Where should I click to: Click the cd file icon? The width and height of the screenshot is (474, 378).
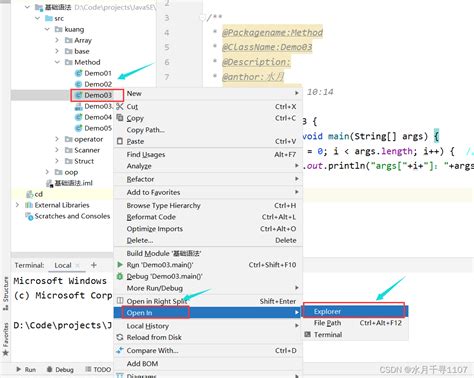[29, 194]
